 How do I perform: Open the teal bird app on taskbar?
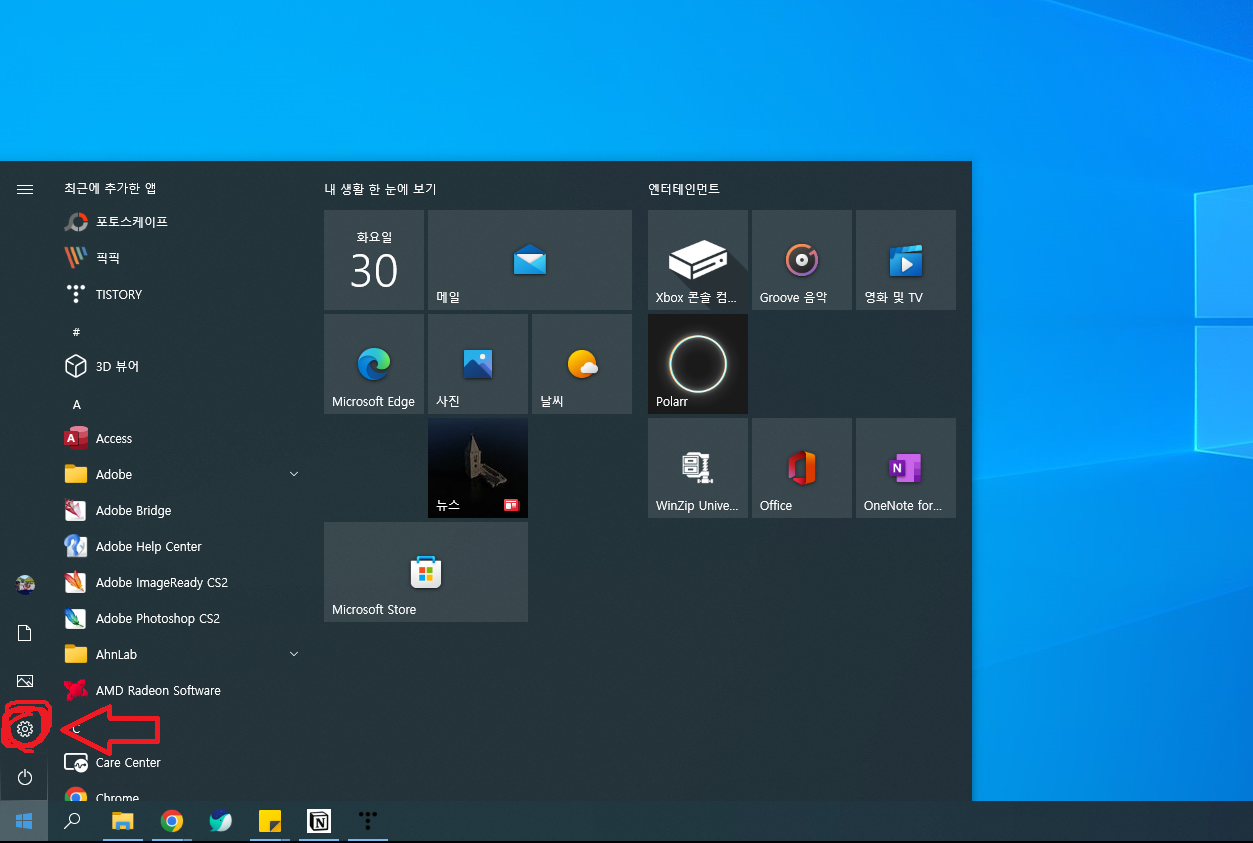coord(221,821)
